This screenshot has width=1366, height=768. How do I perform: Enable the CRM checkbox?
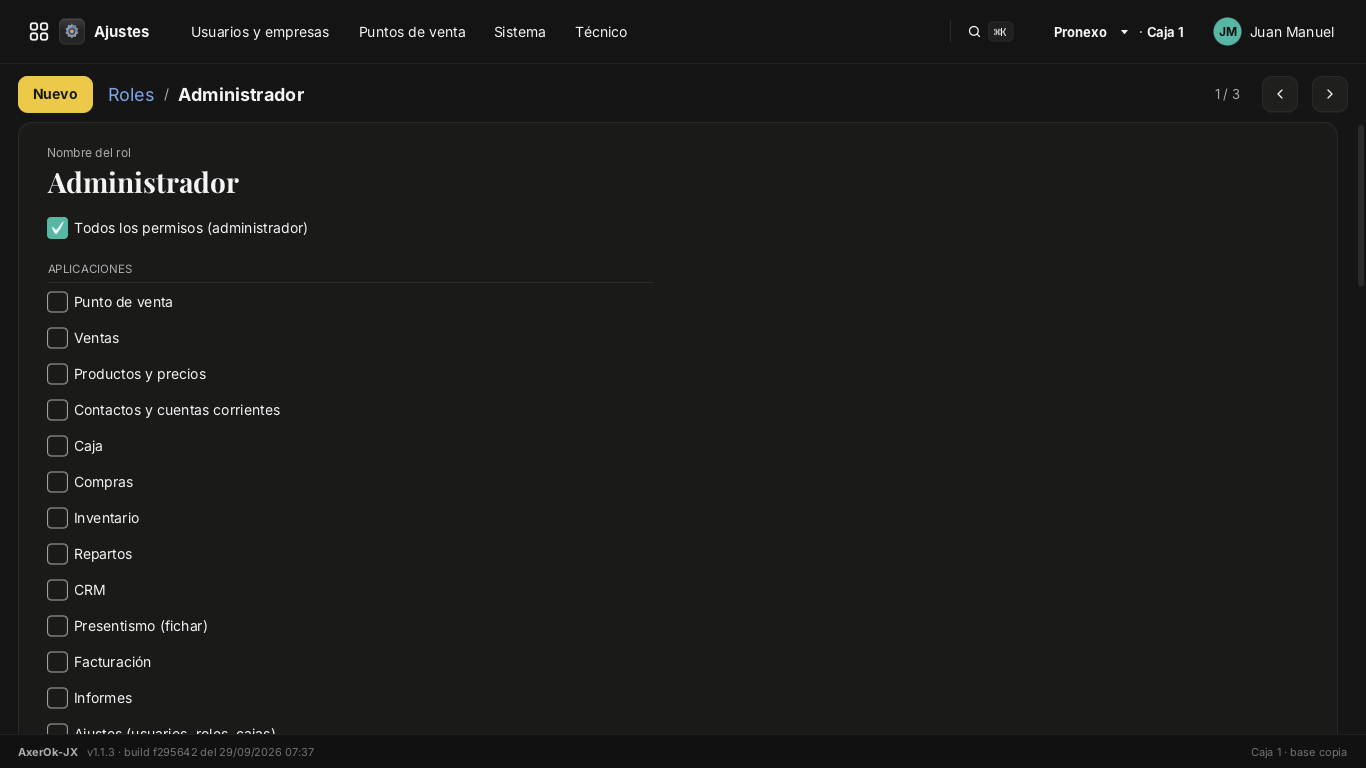click(x=57, y=590)
